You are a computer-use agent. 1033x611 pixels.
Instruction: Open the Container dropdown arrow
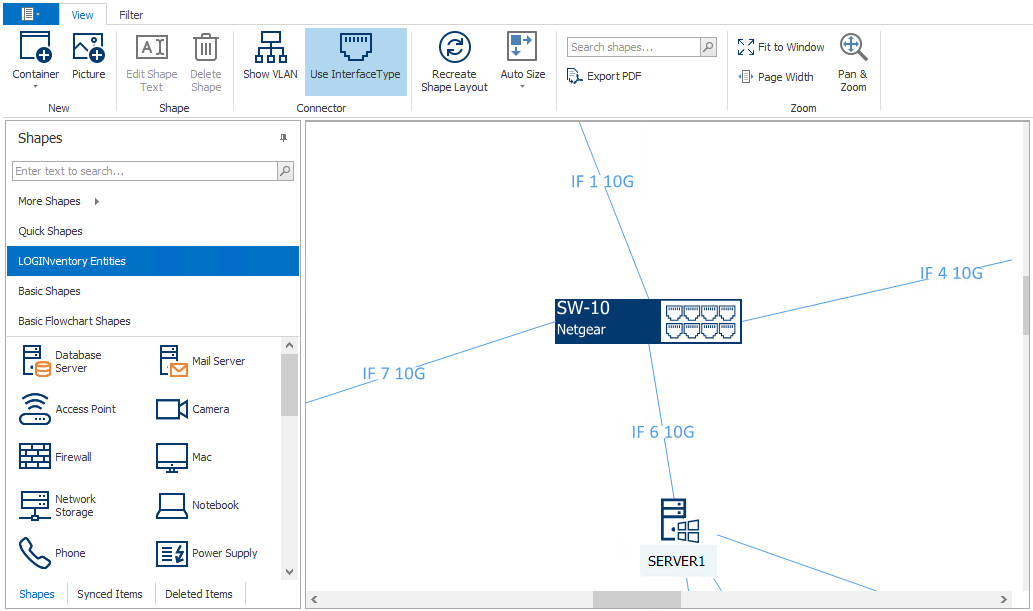click(35, 88)
